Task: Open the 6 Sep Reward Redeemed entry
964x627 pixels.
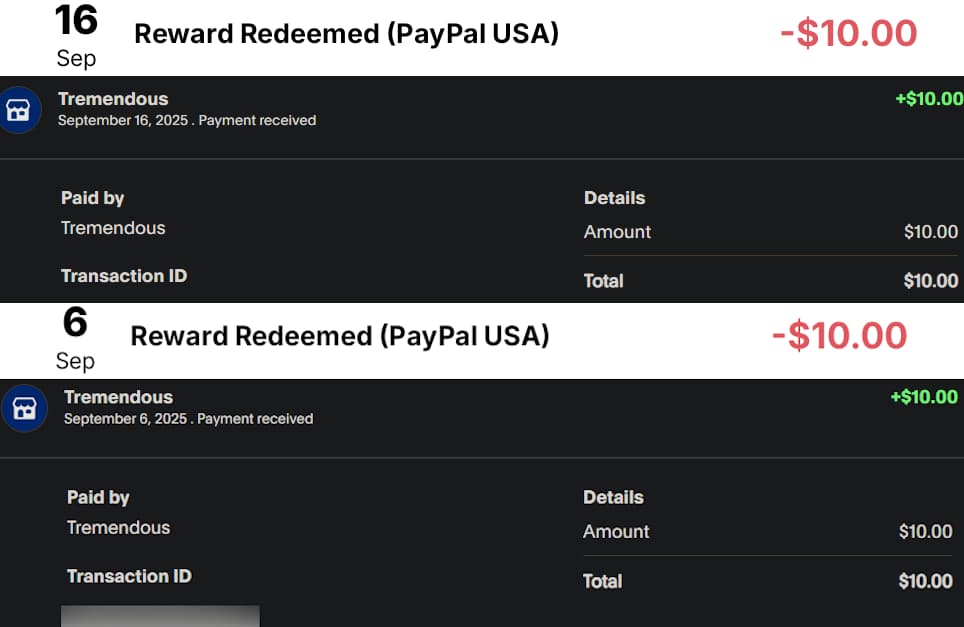Action: [340, 336]
